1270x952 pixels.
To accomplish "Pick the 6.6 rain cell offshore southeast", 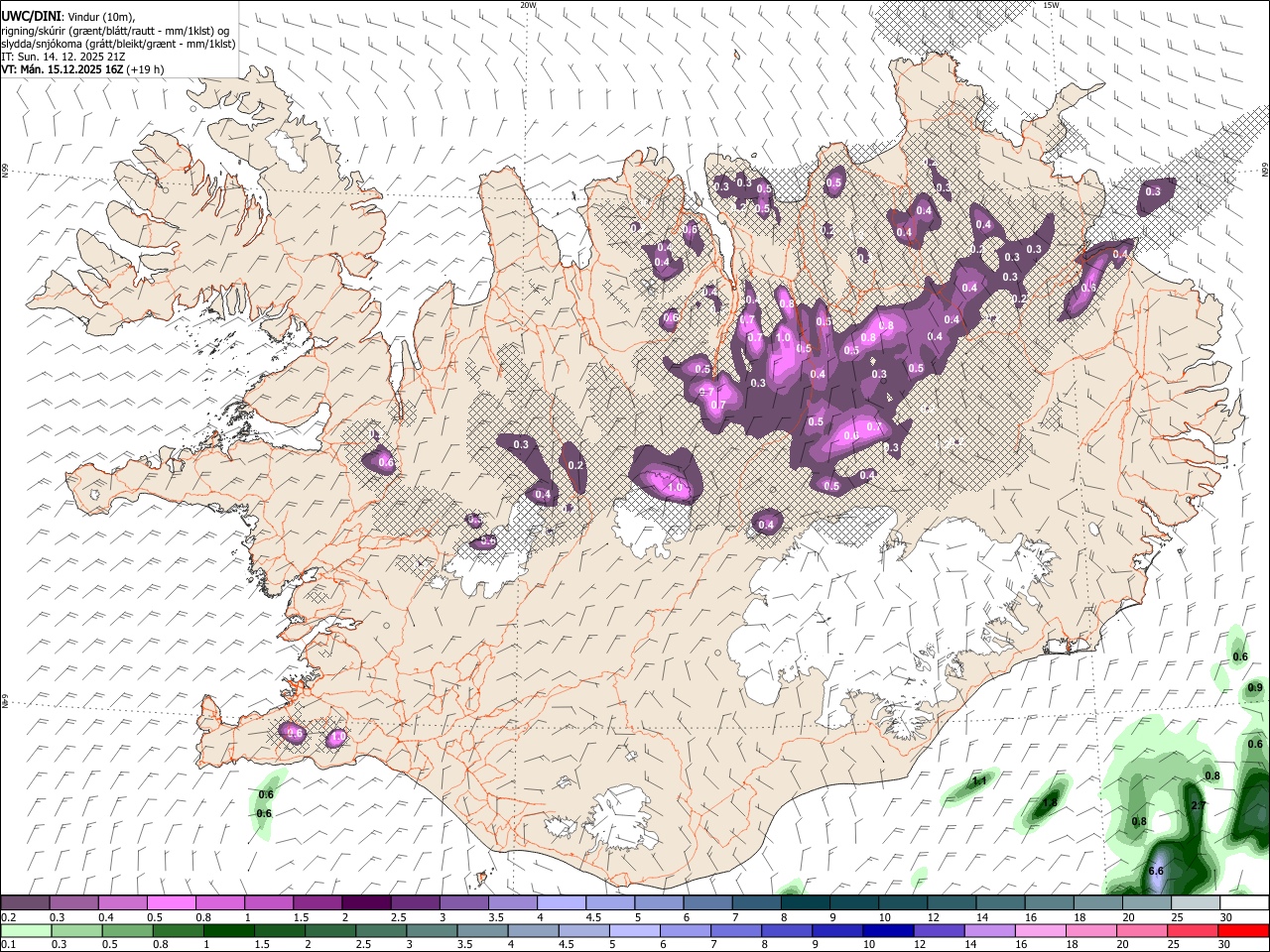I will (1156, 871).
